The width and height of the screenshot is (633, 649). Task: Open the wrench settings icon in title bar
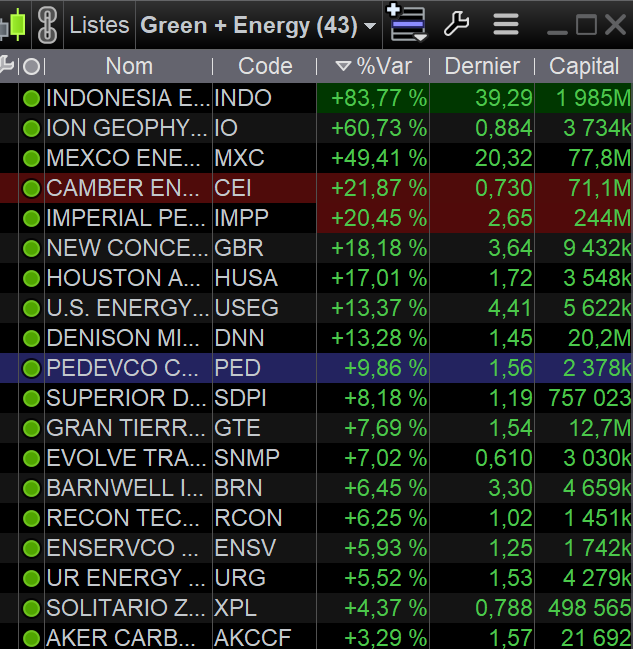(x=456, y=24)
